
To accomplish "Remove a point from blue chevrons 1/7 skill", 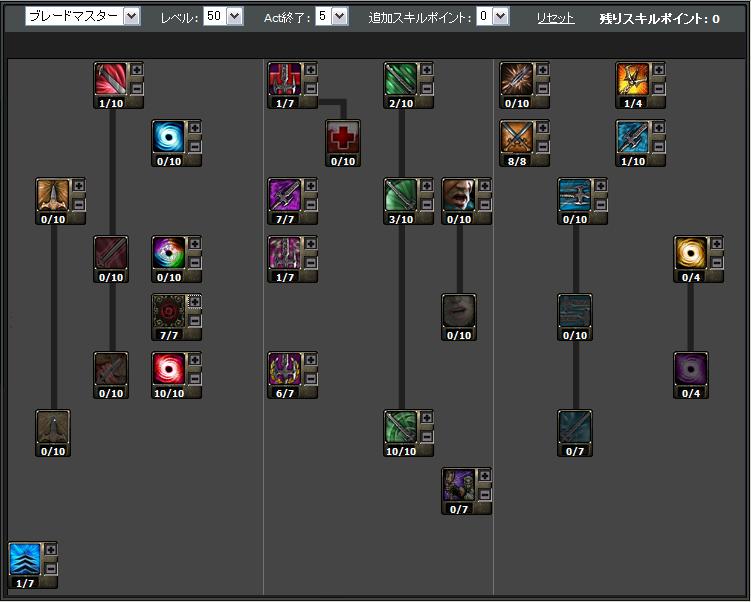I will point(51,568).
